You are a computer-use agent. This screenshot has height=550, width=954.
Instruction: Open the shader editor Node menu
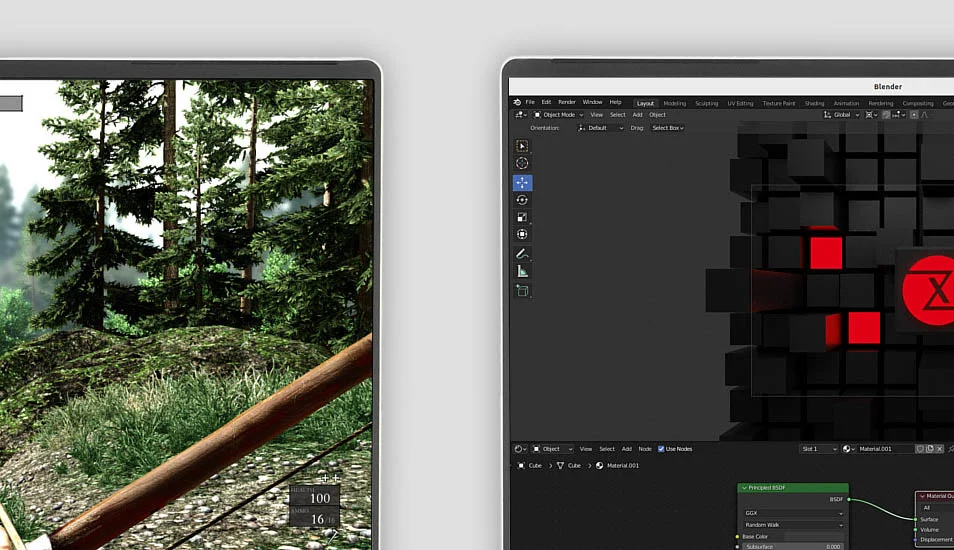coord(645,449)
